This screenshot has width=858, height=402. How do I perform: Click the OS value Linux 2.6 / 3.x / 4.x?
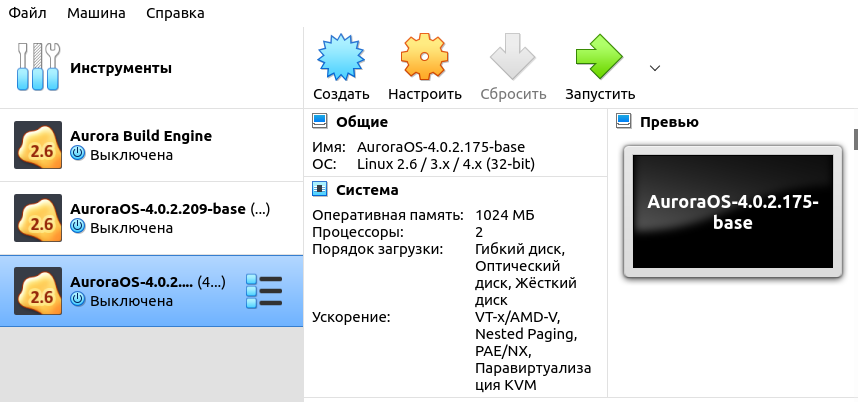coord(445,164)
